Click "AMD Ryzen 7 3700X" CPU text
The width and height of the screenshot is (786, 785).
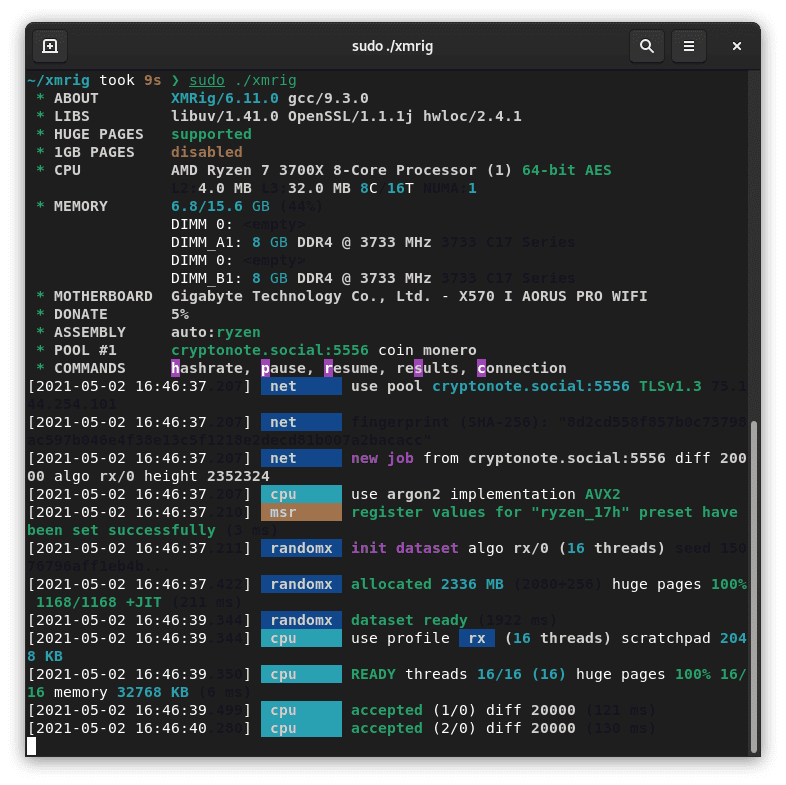[x=247, y=170]
